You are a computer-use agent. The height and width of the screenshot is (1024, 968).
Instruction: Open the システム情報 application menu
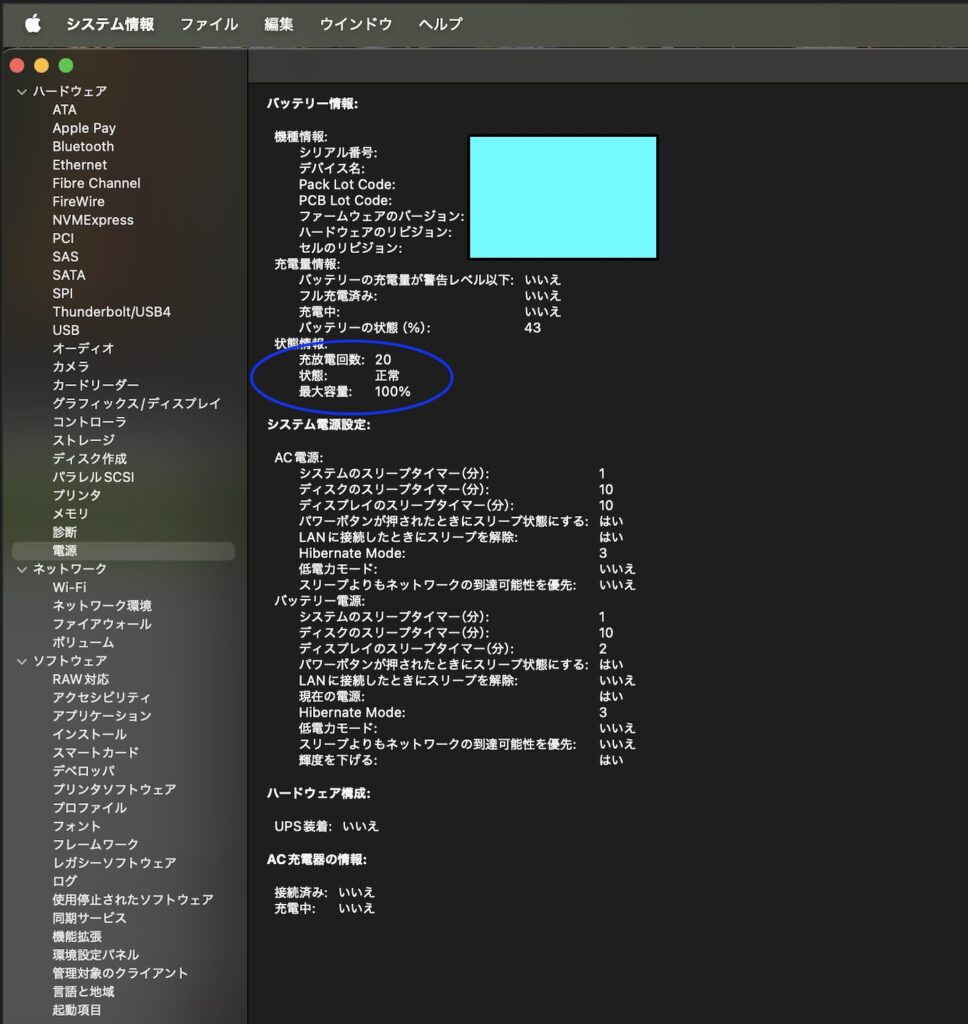110,24
